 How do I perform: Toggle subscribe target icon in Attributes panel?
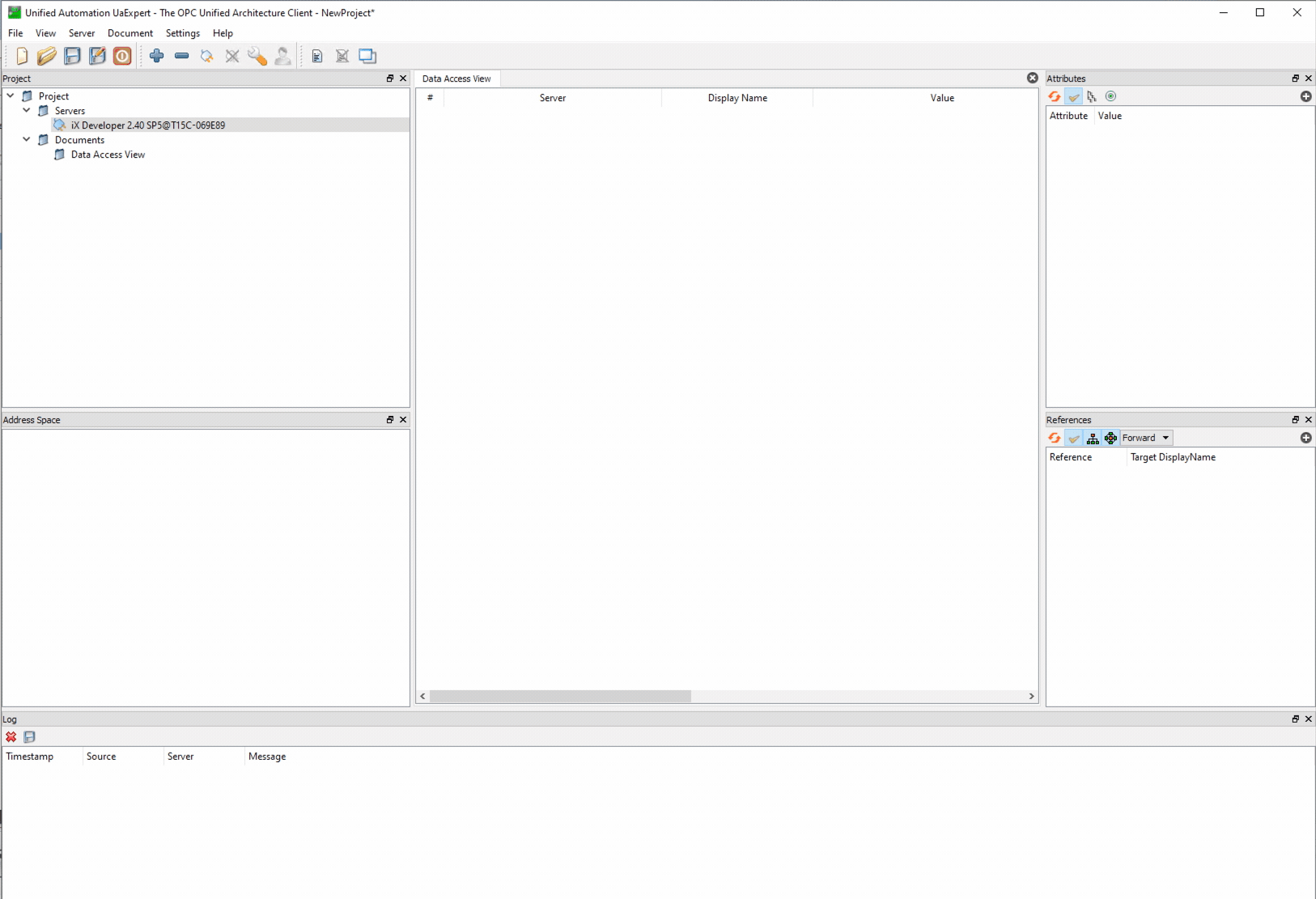coord(1111,96)
